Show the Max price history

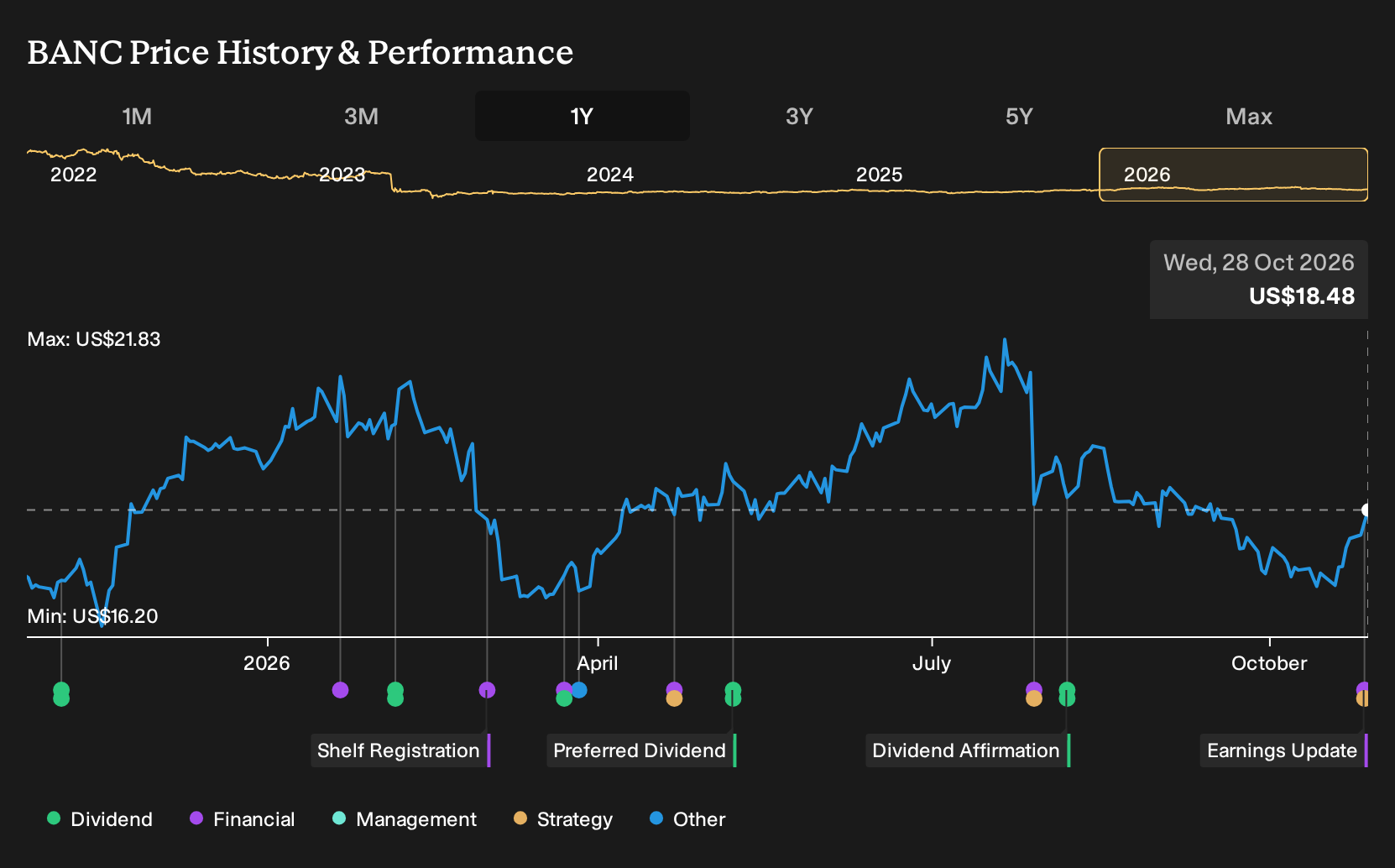(x=1249, y=116)
